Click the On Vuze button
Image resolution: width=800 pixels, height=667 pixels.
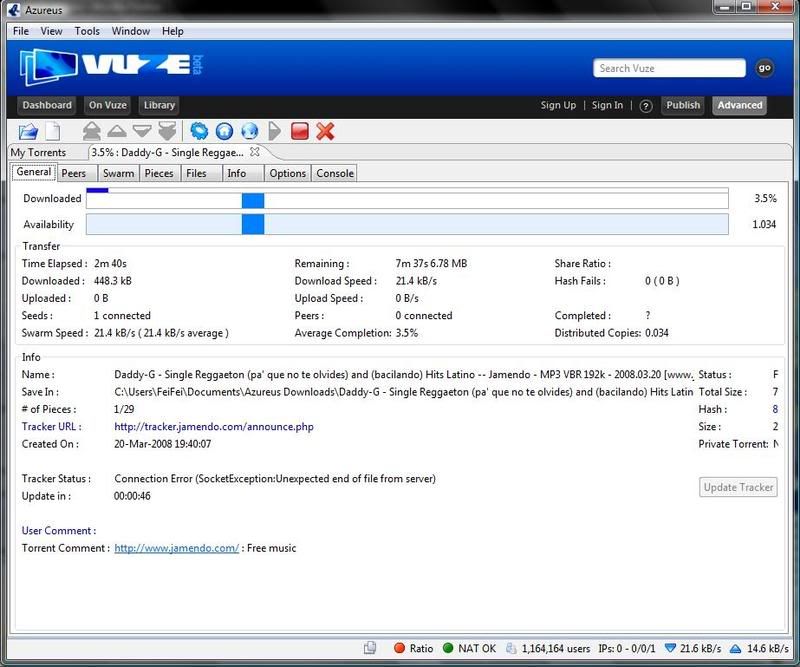[108, 105]
